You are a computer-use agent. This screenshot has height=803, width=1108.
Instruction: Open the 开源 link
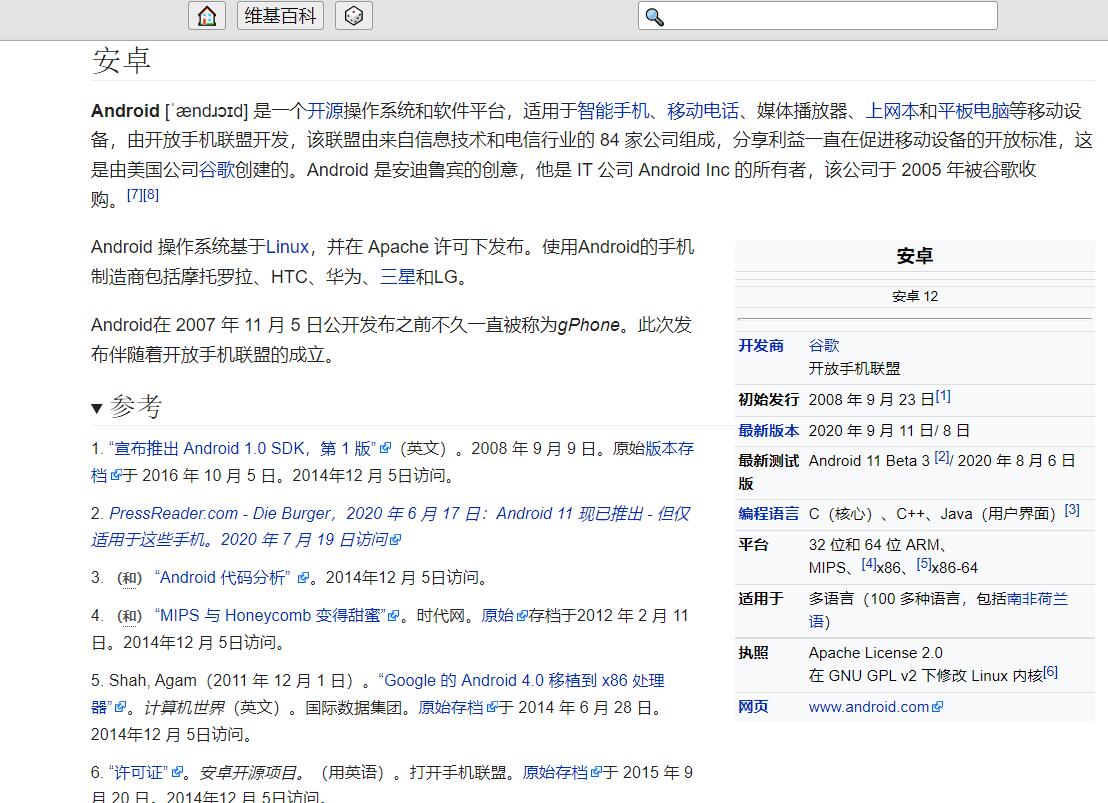[325, 111]
